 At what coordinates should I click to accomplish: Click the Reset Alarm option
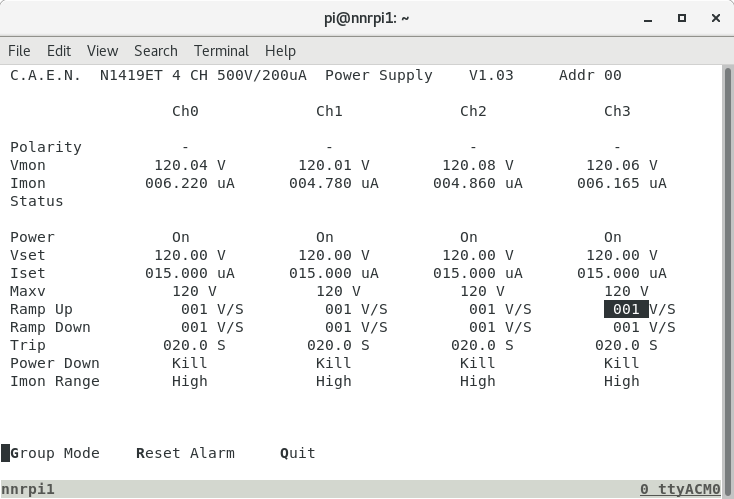pos(185,453)
